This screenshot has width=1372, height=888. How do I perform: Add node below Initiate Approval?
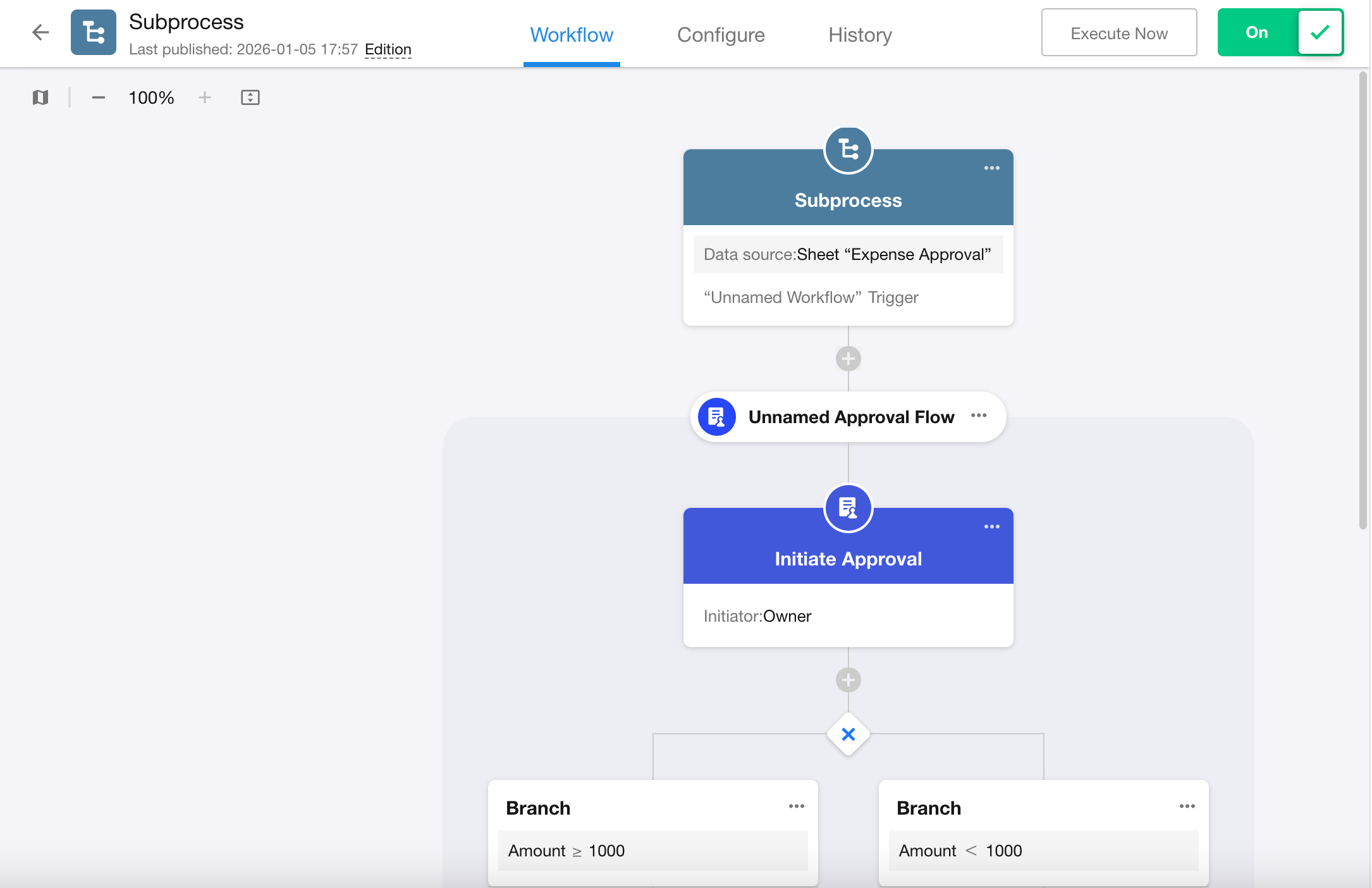coord(848,680)
